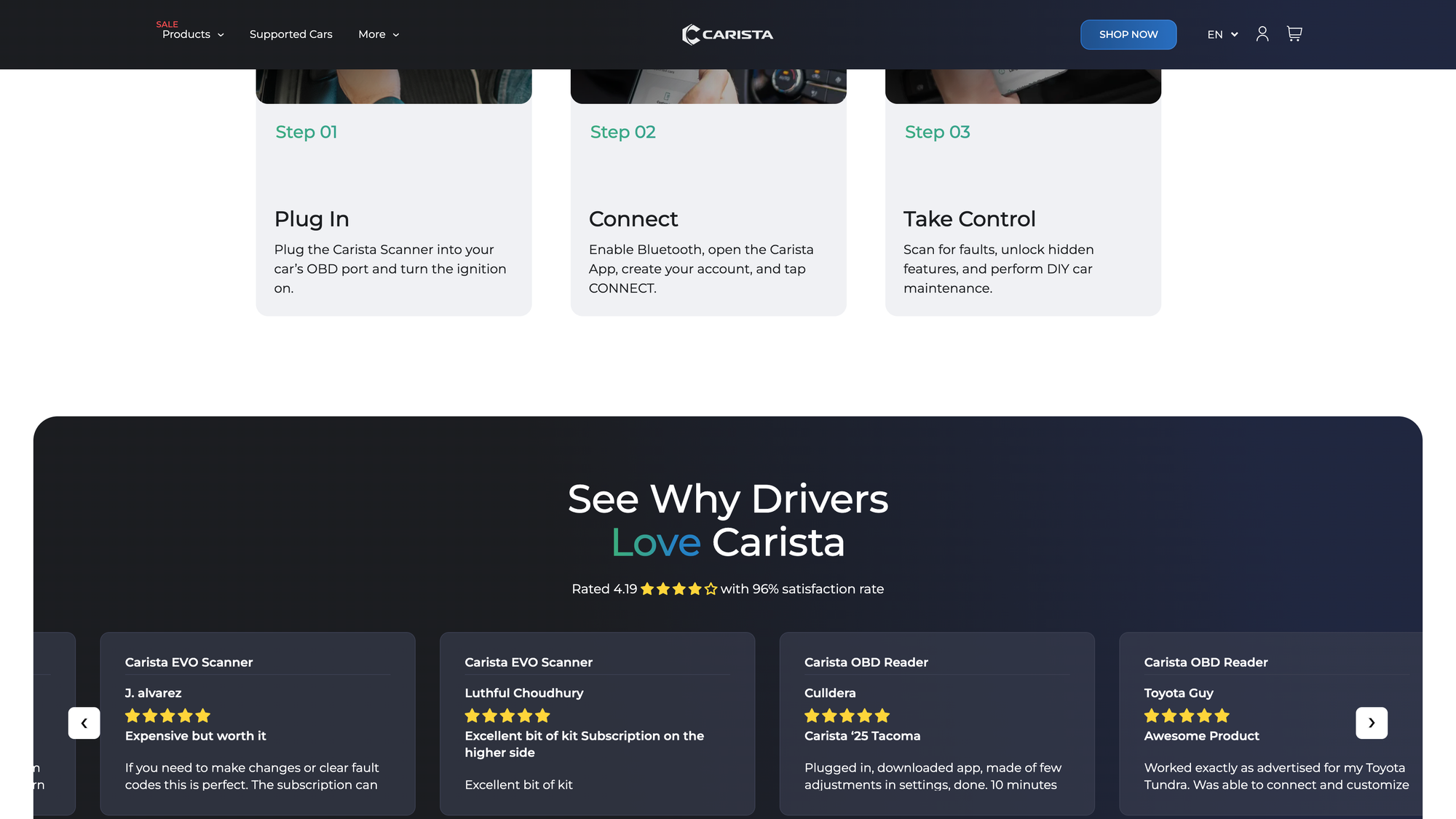Image resolution: width=1456 pixels, height=819 pixels.
Task: Click the "Rated 4.19" text
Action: pos(604,589)
